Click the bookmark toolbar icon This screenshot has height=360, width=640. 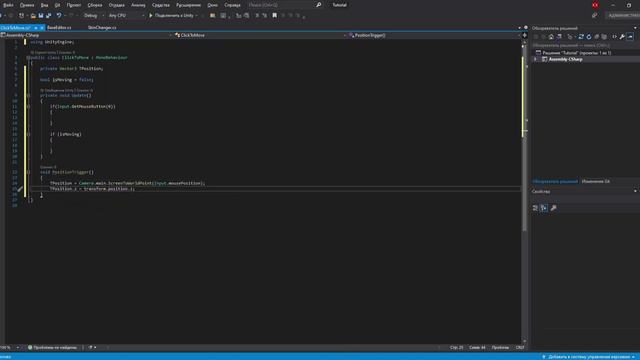point(275,16)
